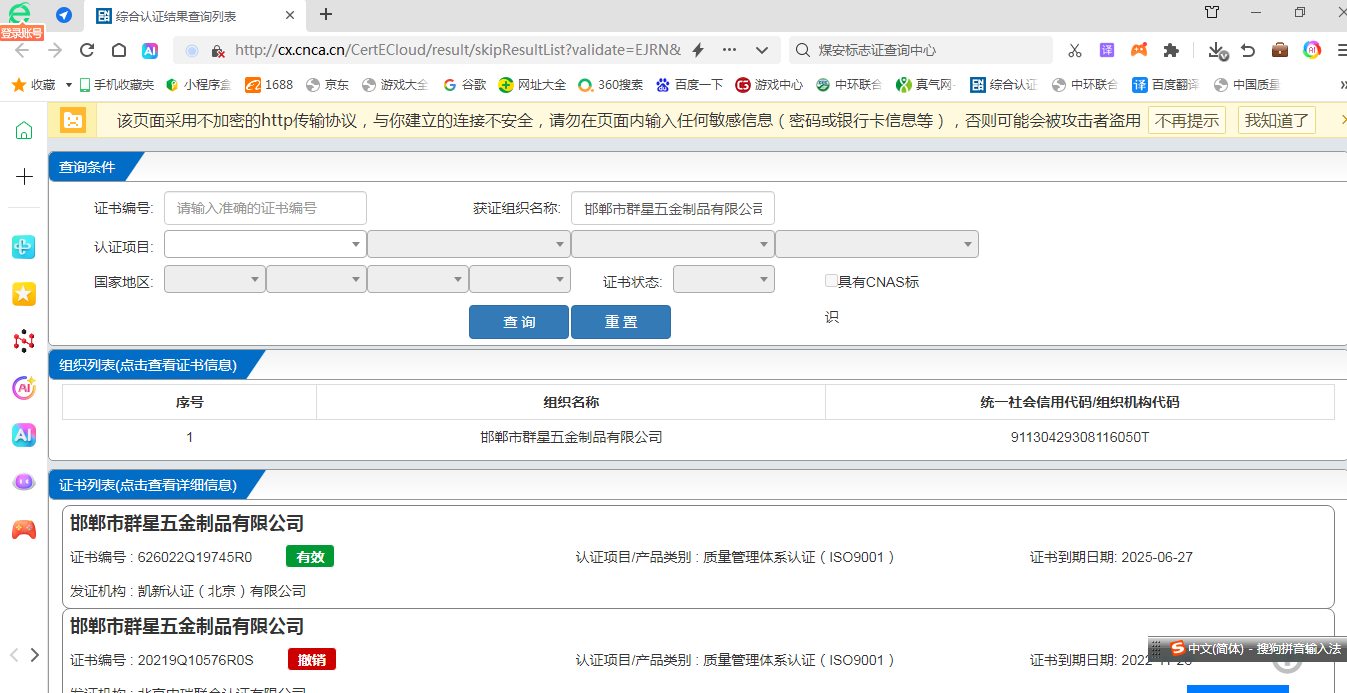The width and height of the screenshot is (1347, 693).
Task: Click the sidebar right chevron at the bottom
Action: click(35, 655)
